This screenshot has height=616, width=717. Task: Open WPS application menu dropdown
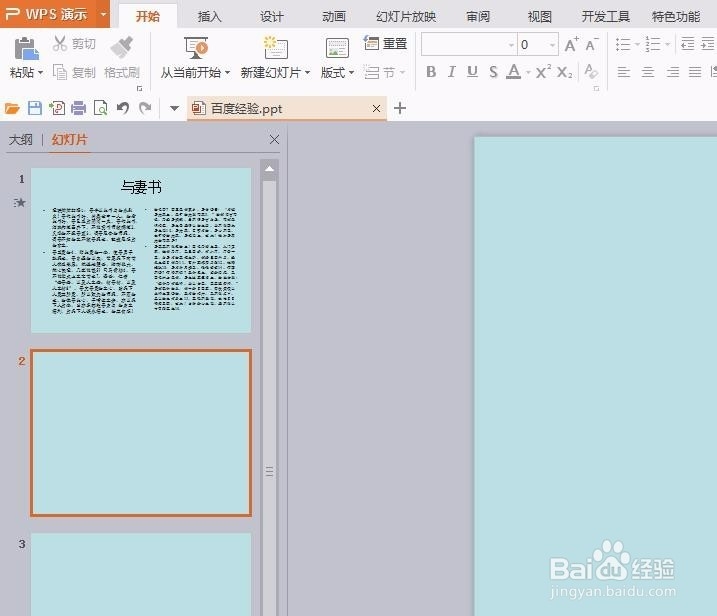[x=104, y=14]
